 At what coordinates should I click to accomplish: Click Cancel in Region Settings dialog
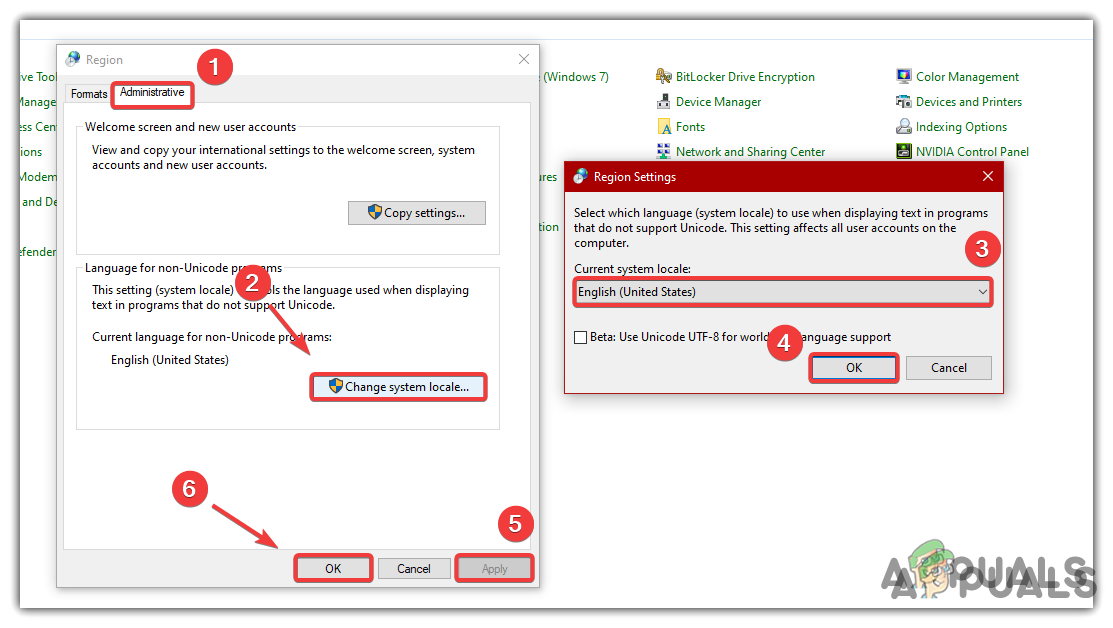pyautogui.click(x=948, y=368)
